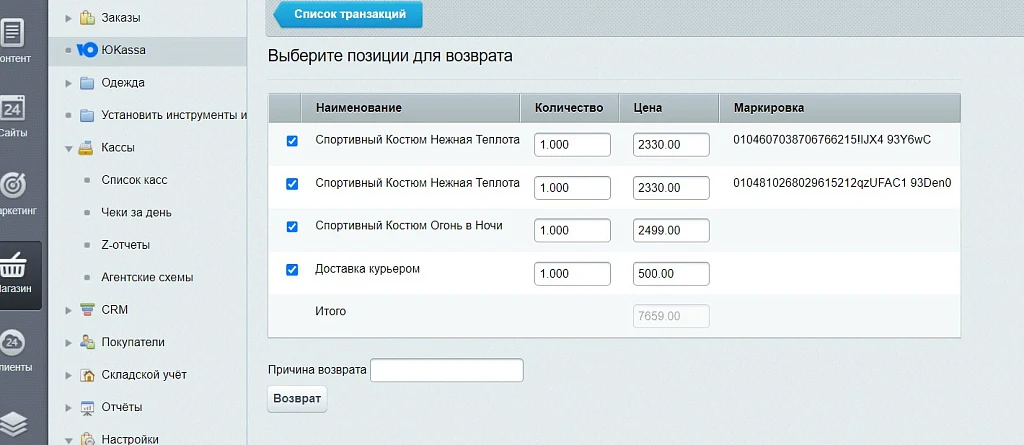Screen dimensions: 1024x445
Task: Open the Клиенты cloud icon
Action: point(12,342)
